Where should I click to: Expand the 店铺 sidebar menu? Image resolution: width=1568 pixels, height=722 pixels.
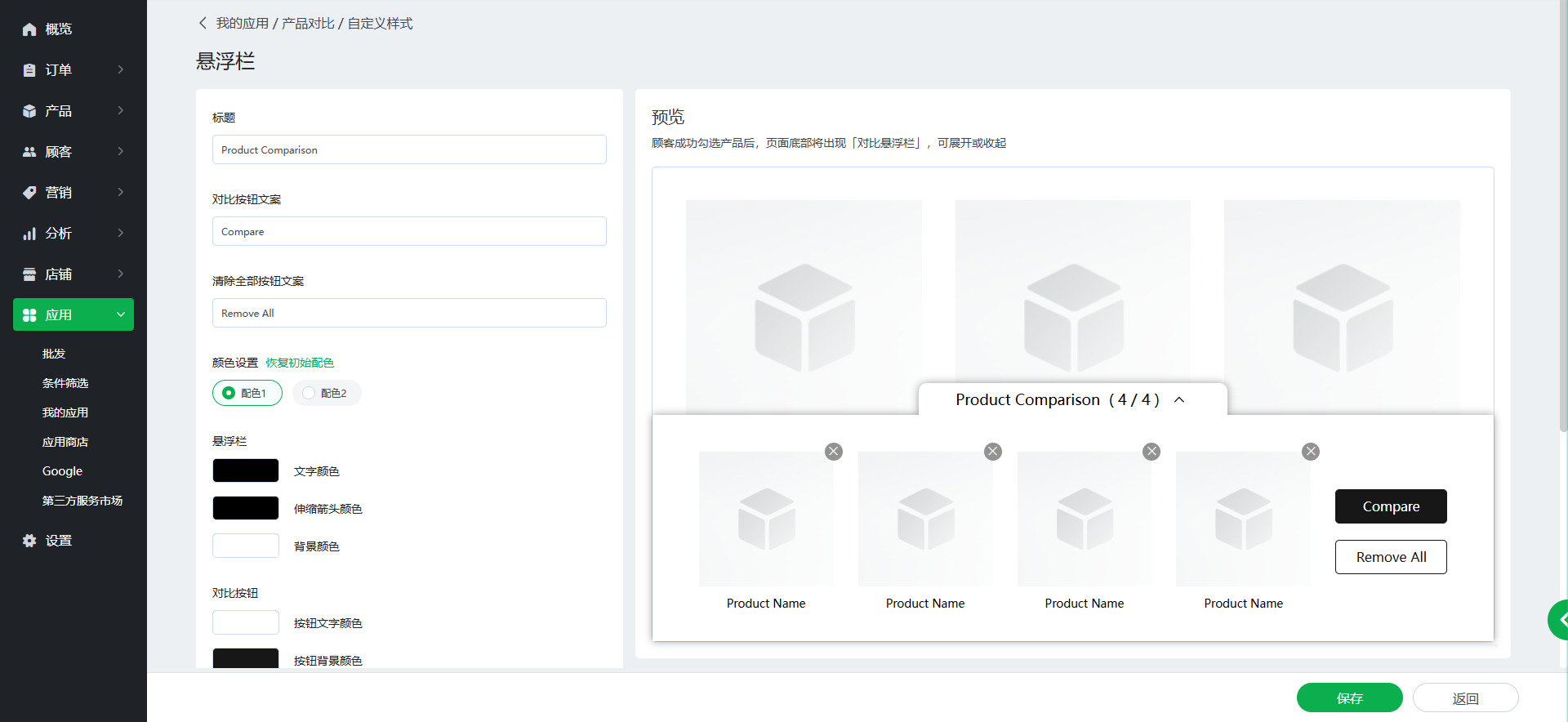pos(120,274)
